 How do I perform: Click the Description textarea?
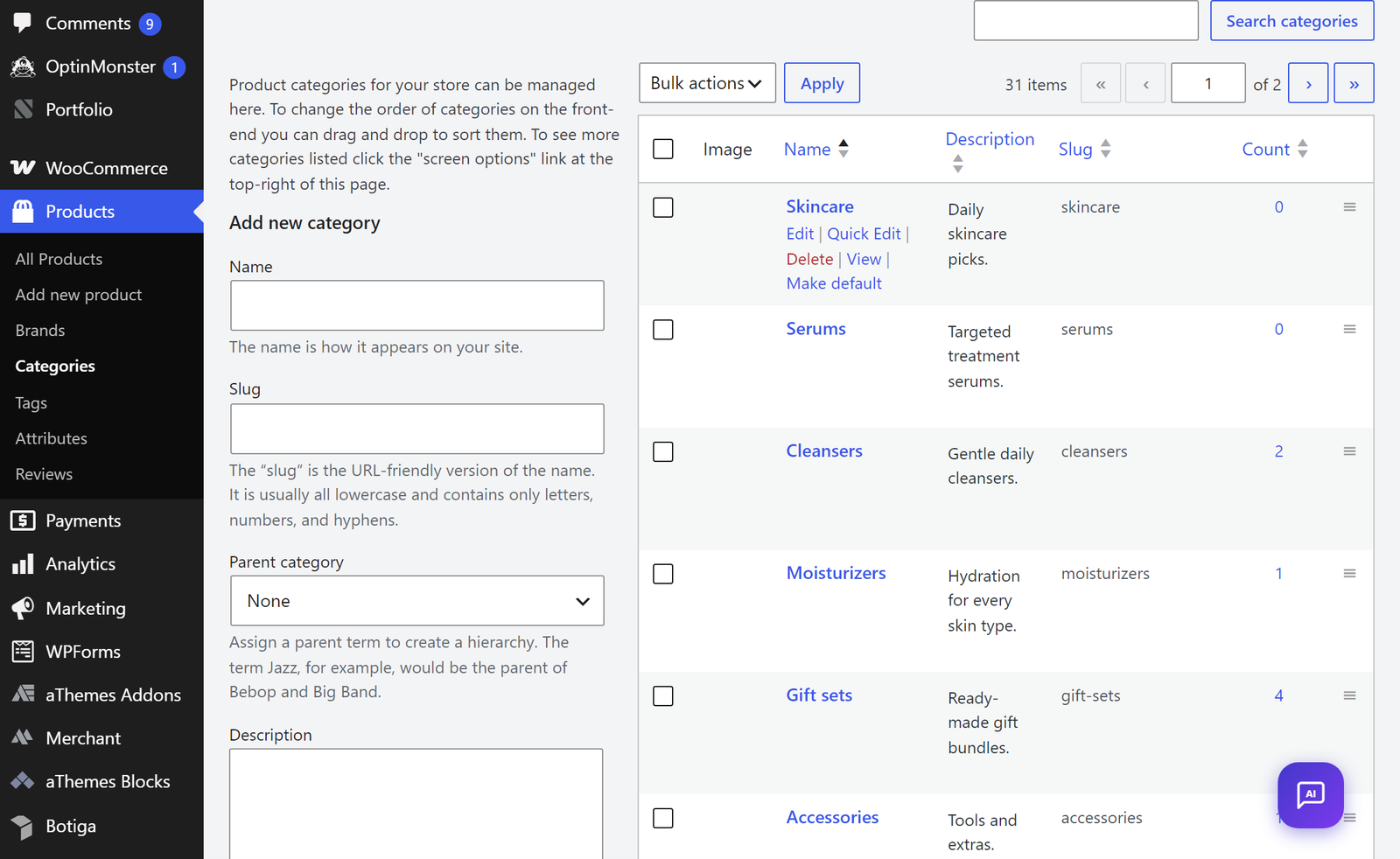tap(416, 804)
